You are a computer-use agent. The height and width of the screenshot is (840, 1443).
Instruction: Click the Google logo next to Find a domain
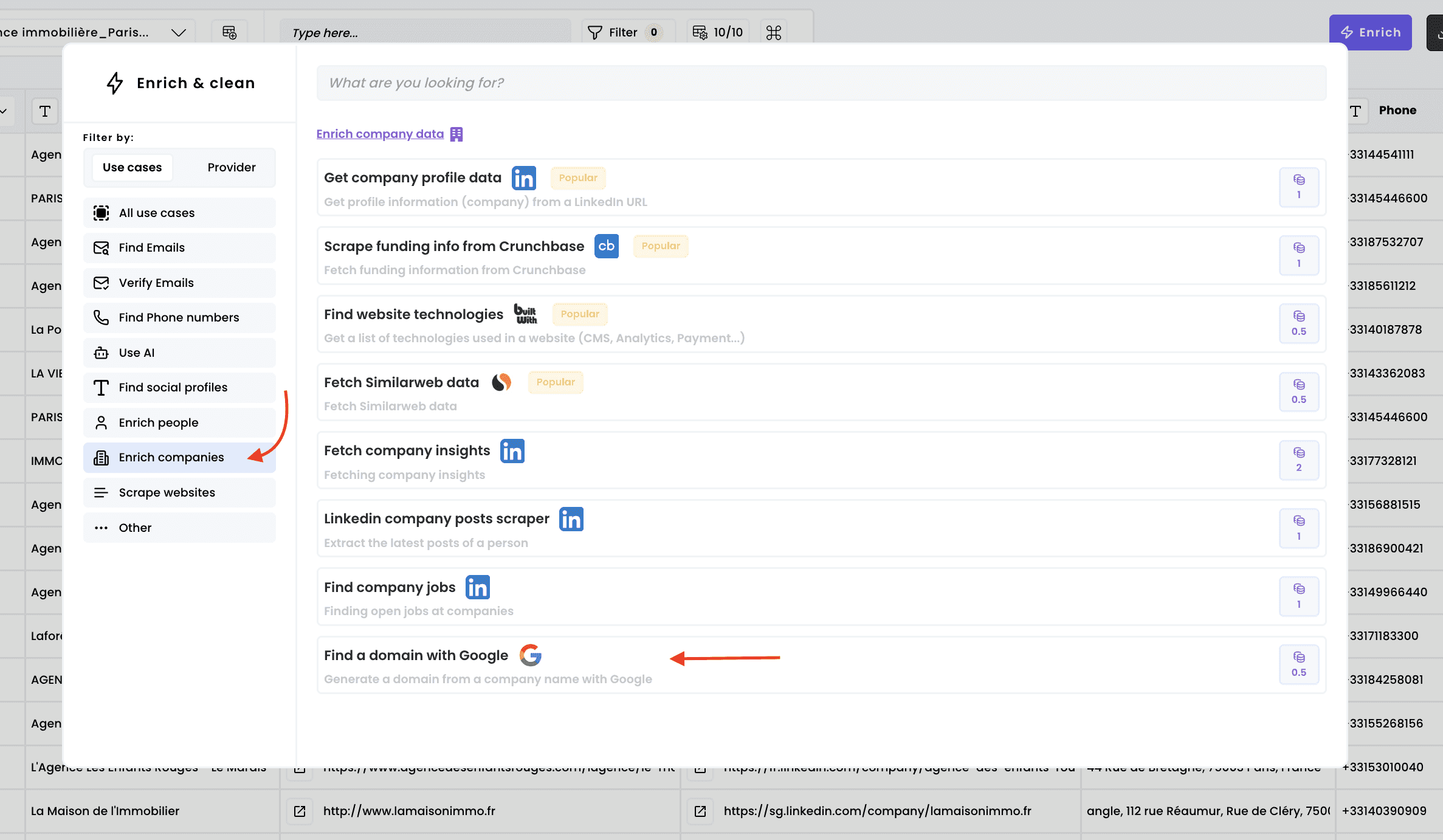[x=530, y=655]
